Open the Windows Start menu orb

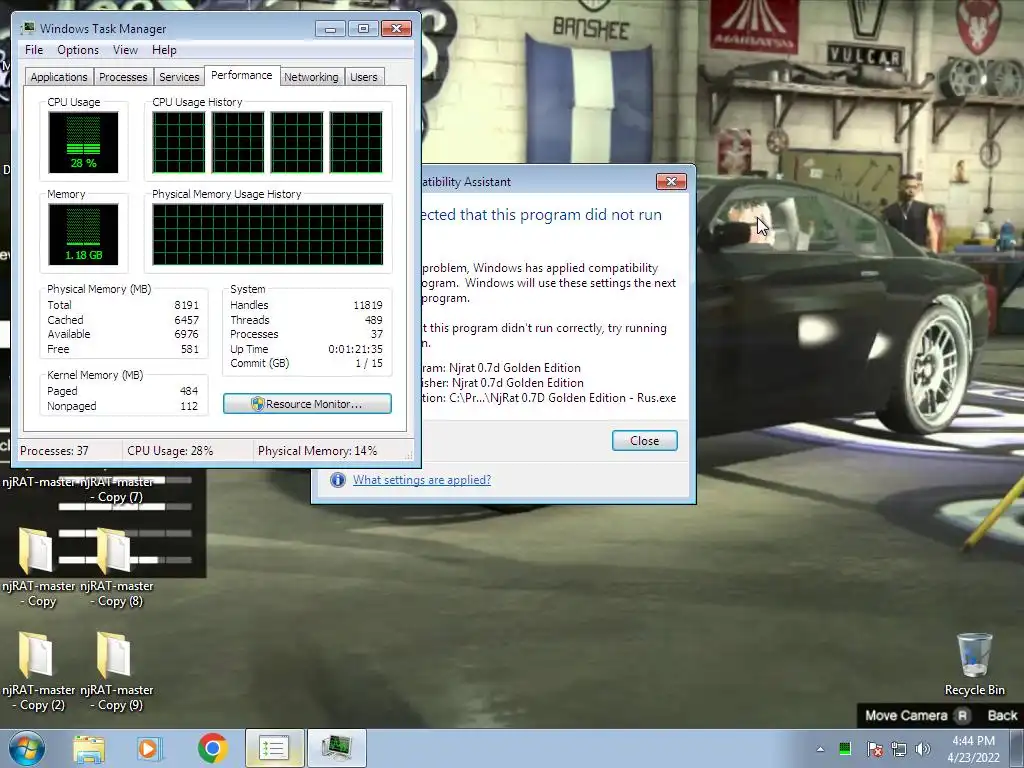click(27, 748)
